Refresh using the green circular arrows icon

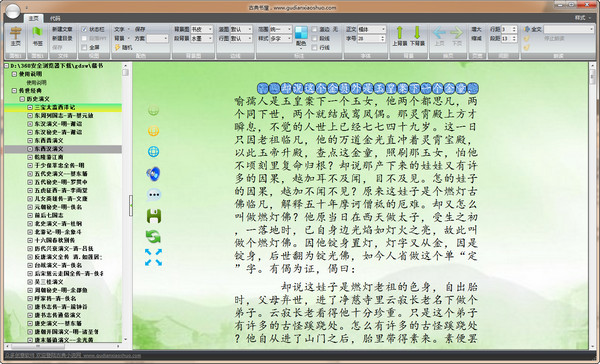pos(153,237)
